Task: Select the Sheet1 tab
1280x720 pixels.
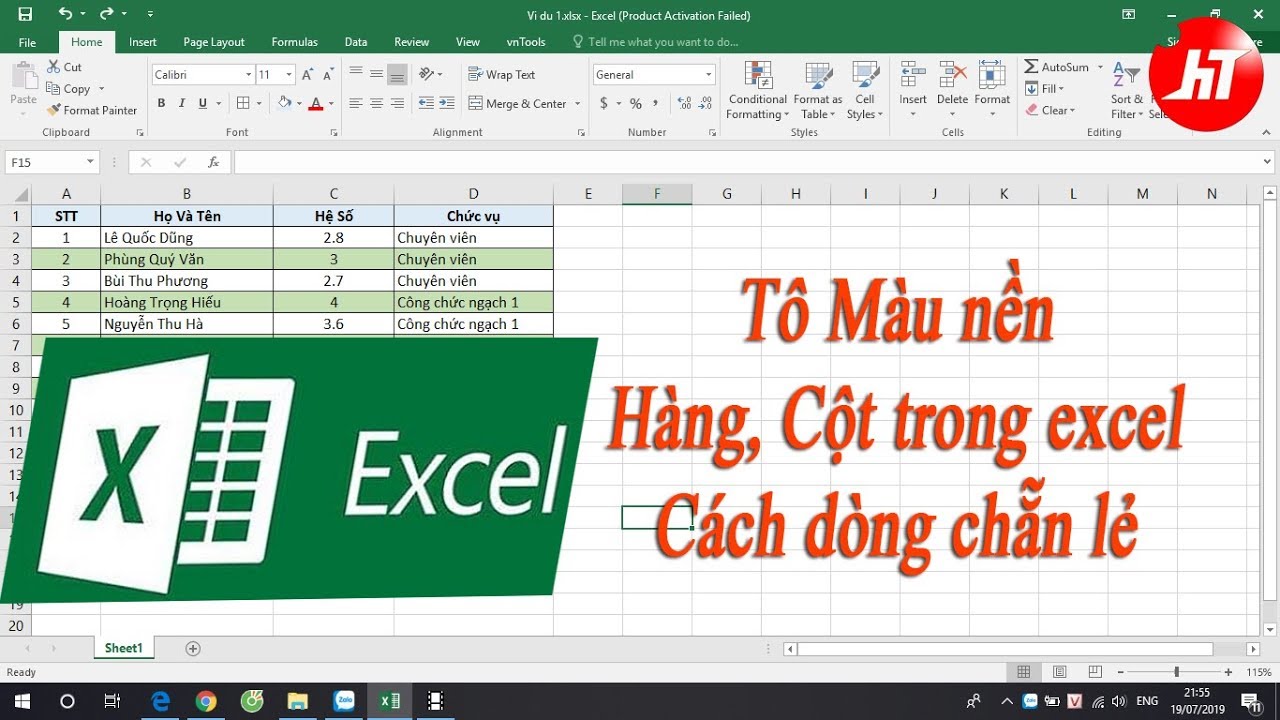Action: point(124,648)
